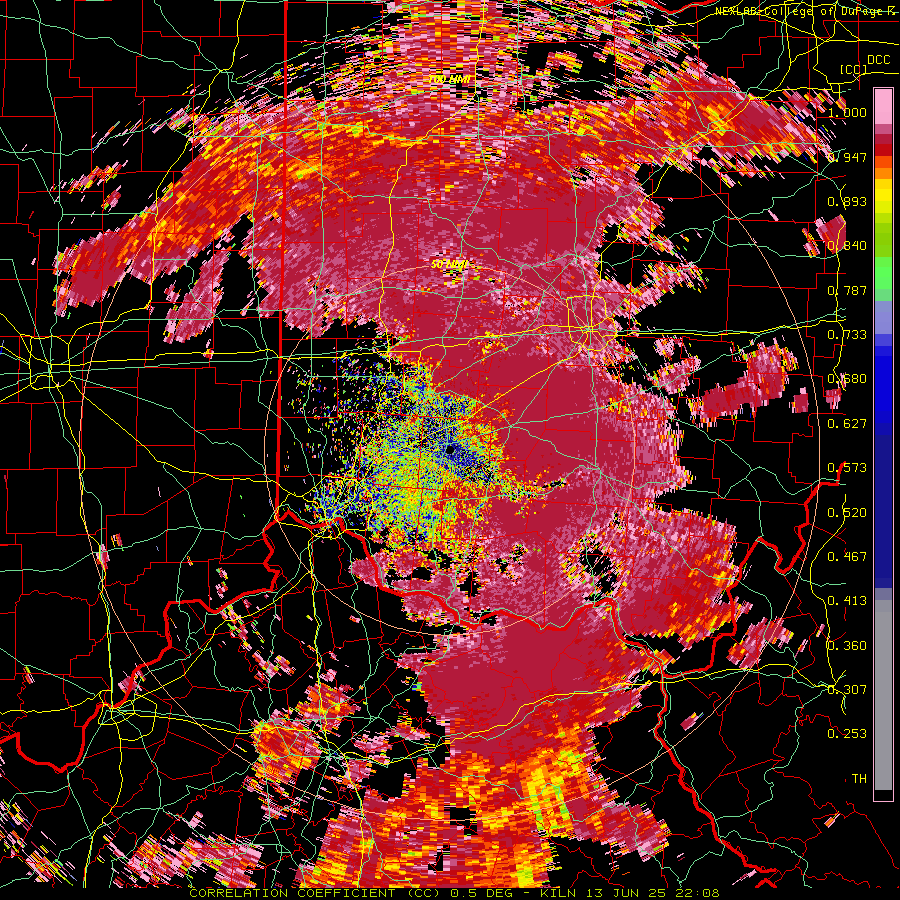Pick the periwinkle color bar segment

pyautogui.click(x=883, y=317)
